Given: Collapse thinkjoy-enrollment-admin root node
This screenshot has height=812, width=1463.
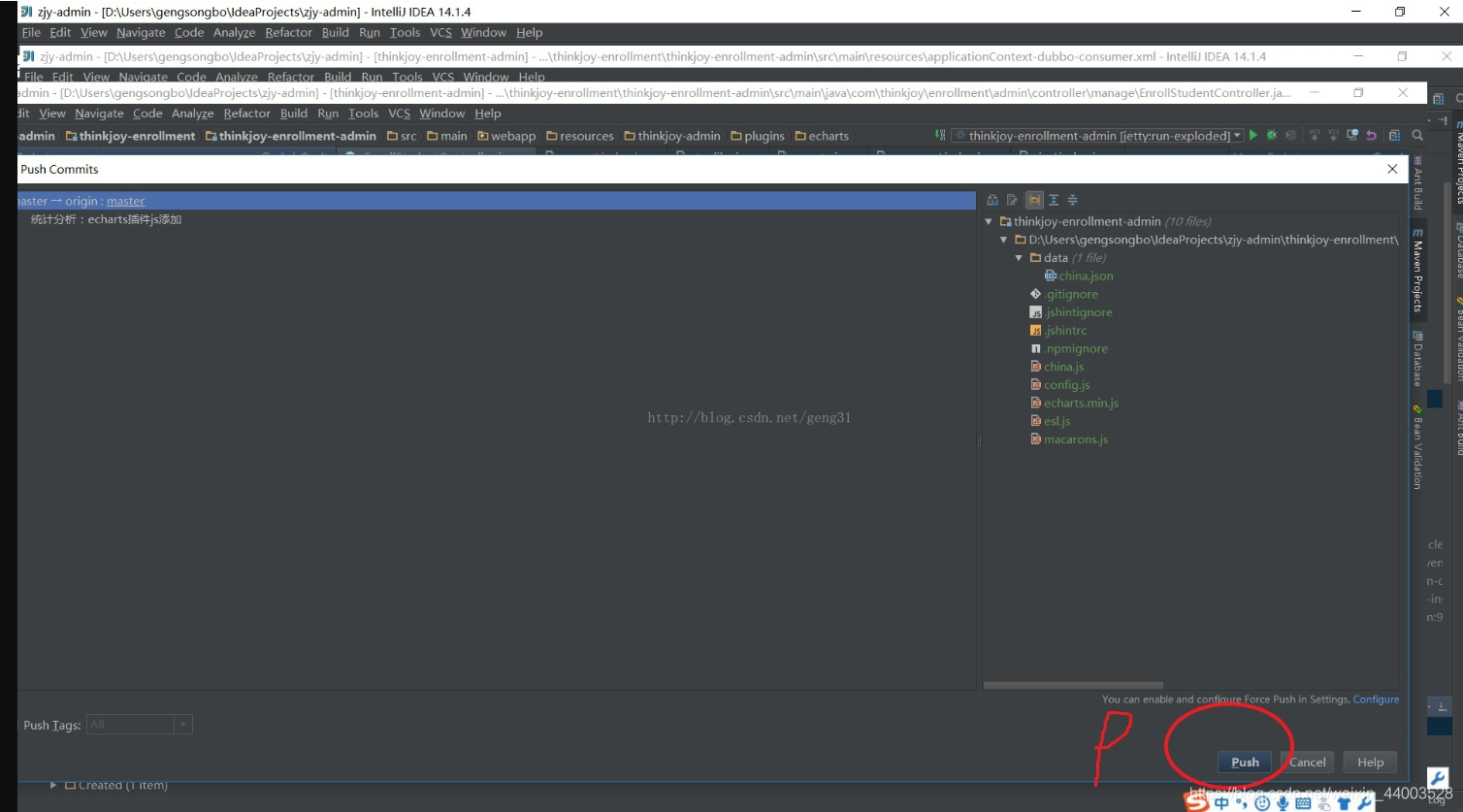Looking at the screenshot, I should (x=989, y=221).
